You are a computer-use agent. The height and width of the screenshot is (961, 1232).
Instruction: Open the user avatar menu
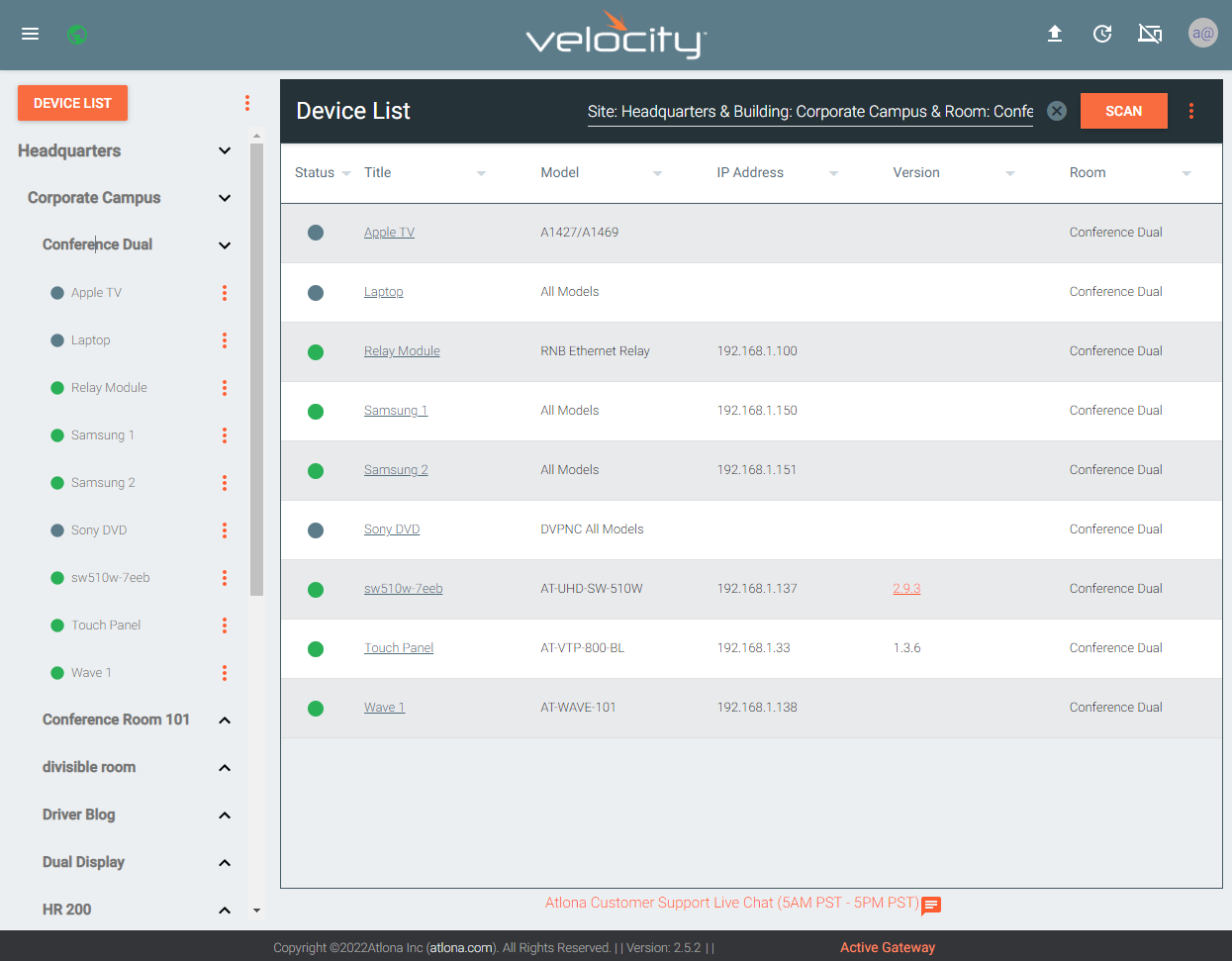point(1203,33)
